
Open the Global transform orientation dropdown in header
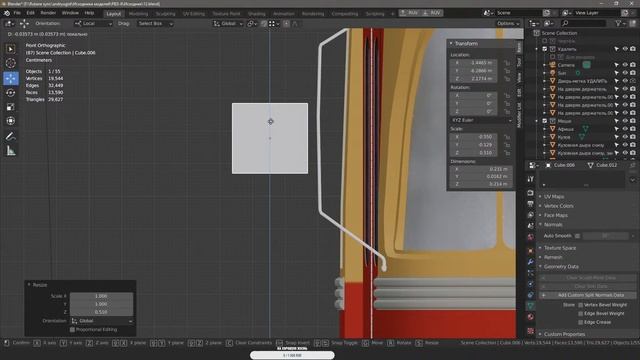click(x=228, y=24)
